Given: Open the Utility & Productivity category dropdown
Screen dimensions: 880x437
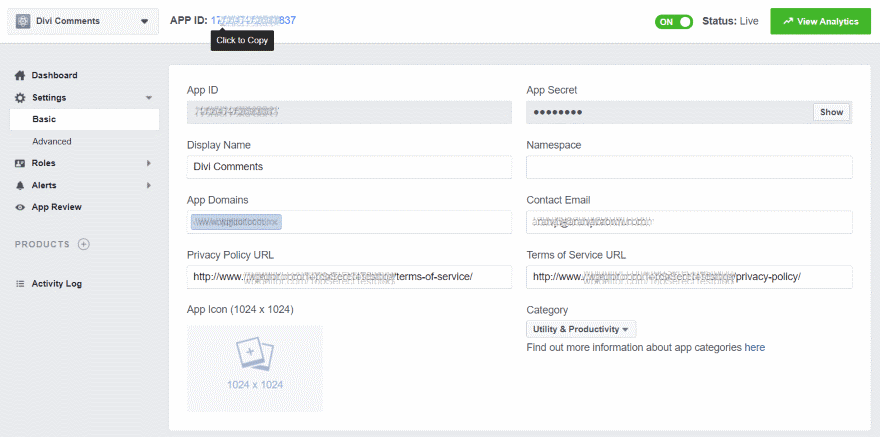Looking at the screenshot, I should pos(581,329).
